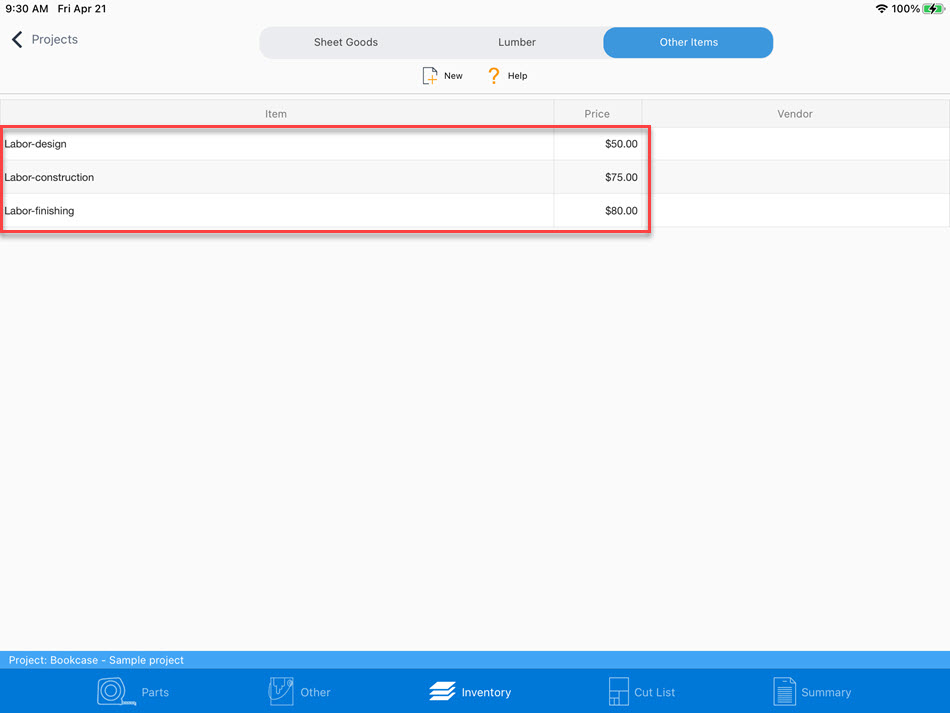Click the Vendor column header

coord(795,114)
